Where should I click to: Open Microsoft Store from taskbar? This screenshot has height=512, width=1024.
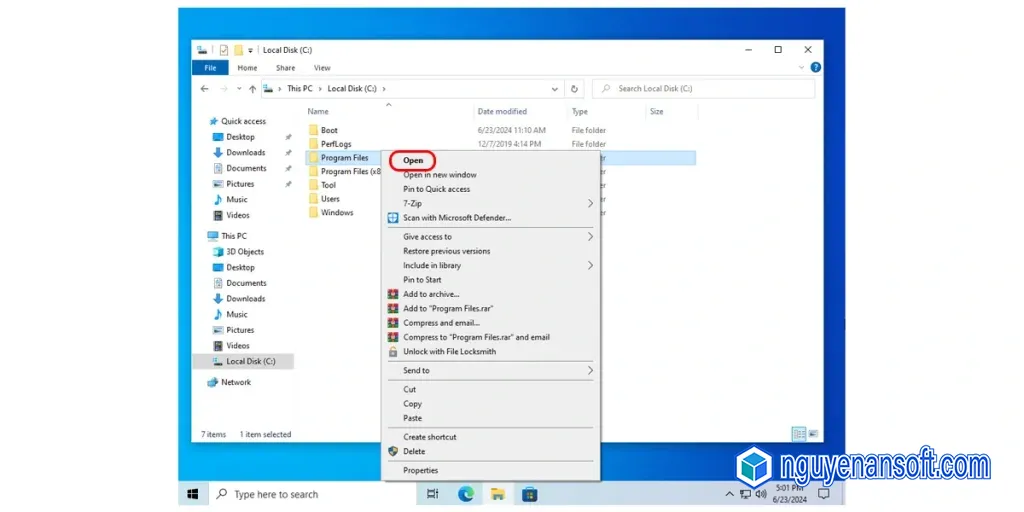[x=530, y=494]
